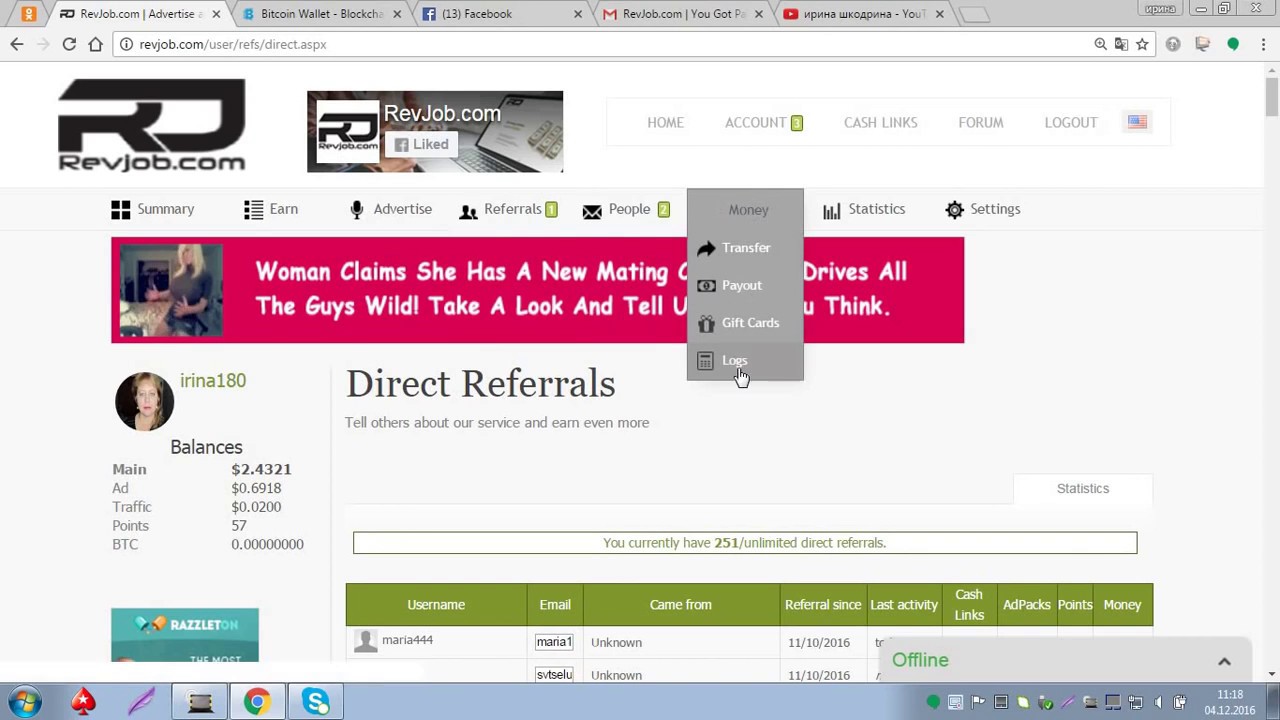Click the Earn list icon
1280x720 pixels.
coord(253,209)
